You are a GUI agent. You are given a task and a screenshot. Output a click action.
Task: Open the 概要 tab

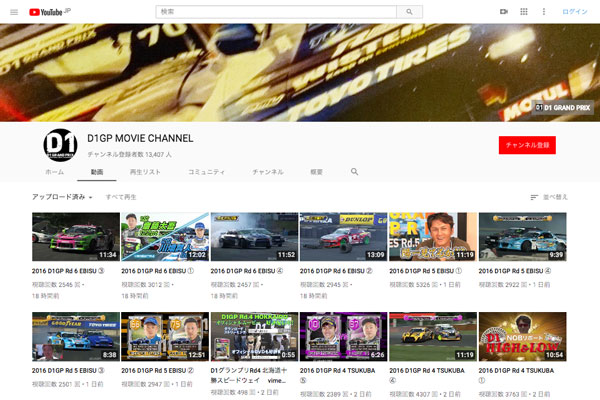316,172
